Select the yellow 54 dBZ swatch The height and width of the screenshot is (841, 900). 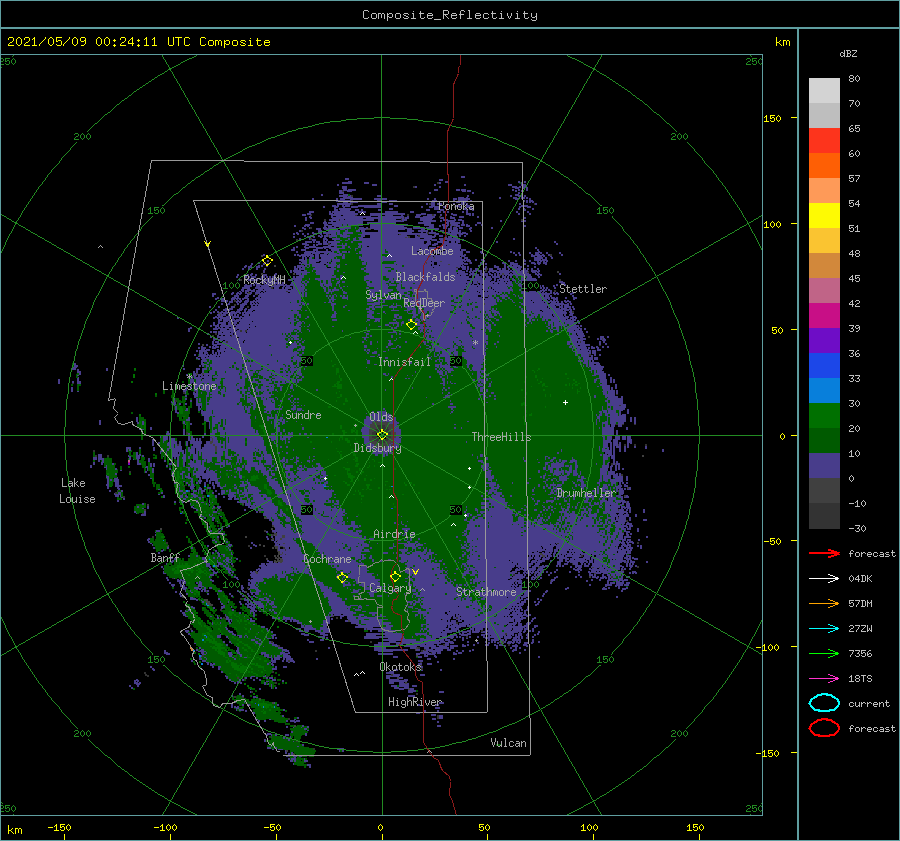click(x=824, y=215)
